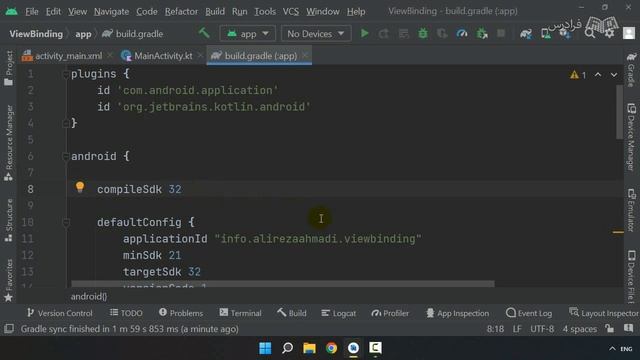Open Windows Start button on taskbar
The image size is (640, 360).
(x=265, y=348)
